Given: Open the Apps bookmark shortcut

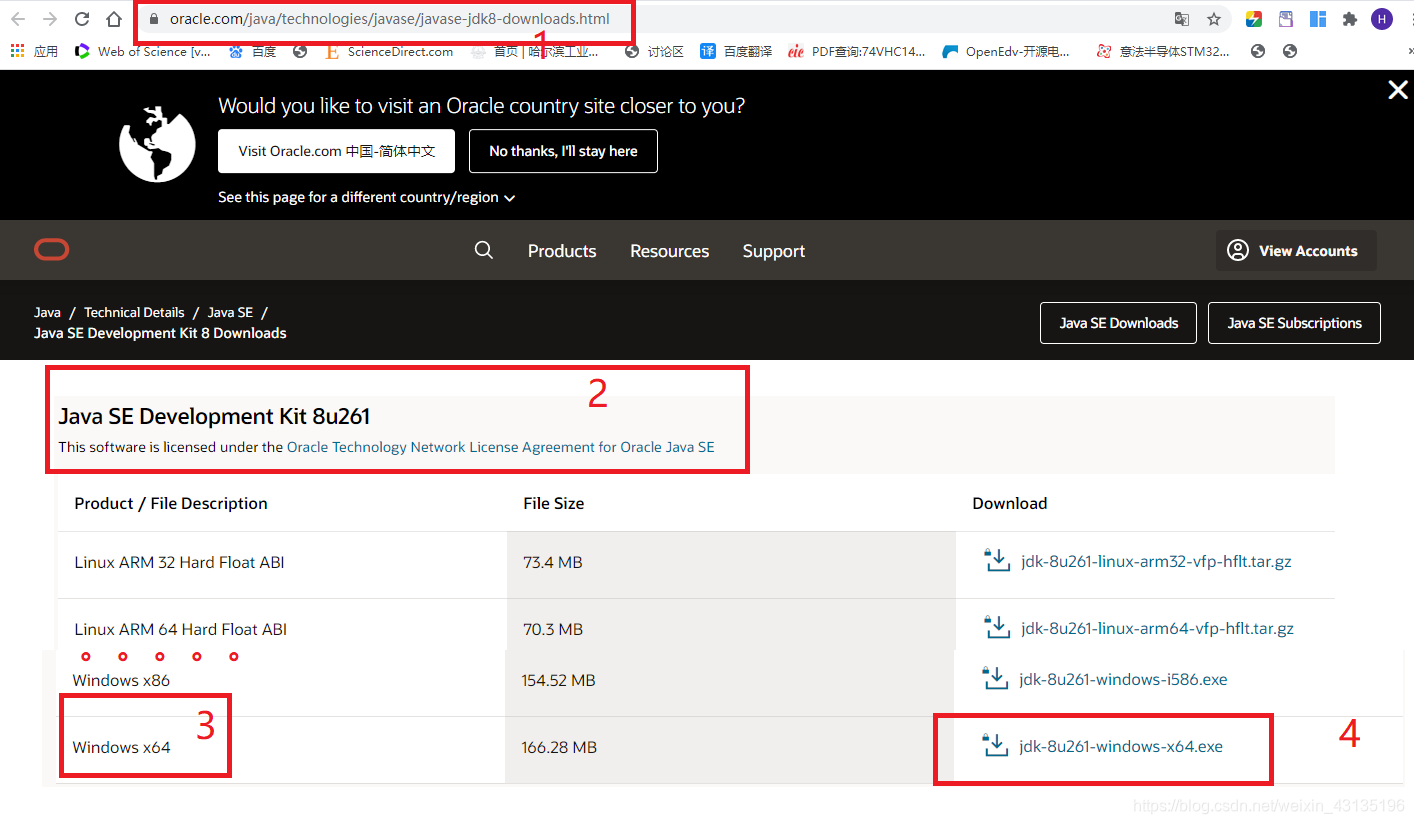Looking at the screenshot, I should coord(34,51).
